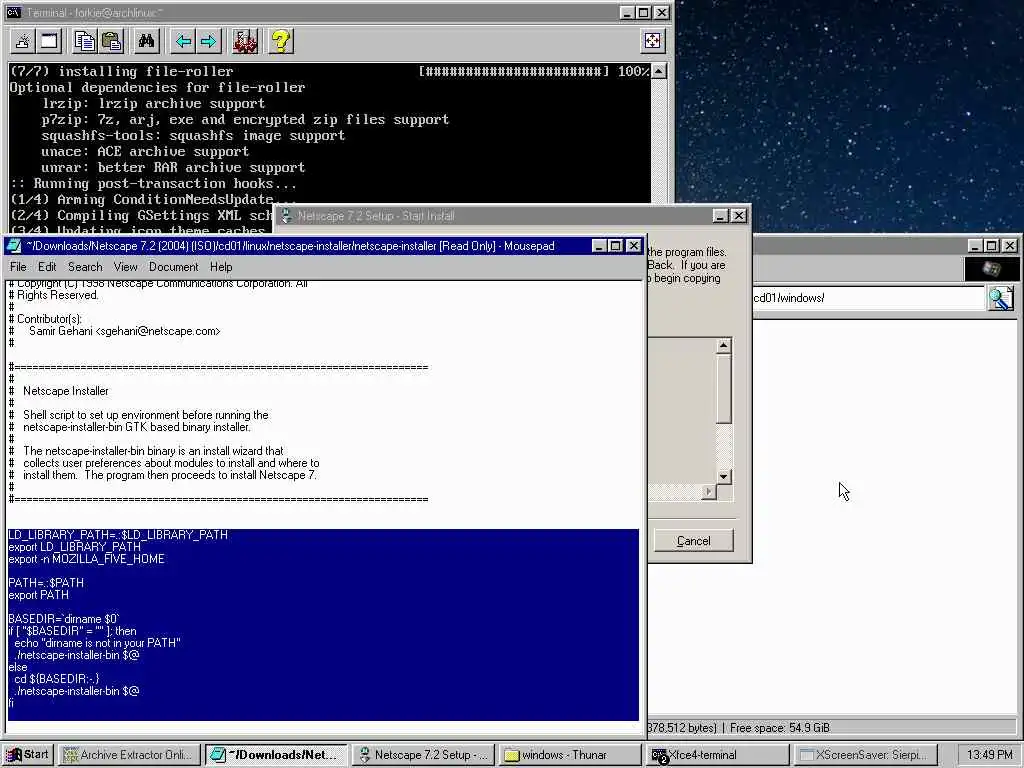
Task: Click the Terminal window title bar icon
Action: click(x=12, y=12)
